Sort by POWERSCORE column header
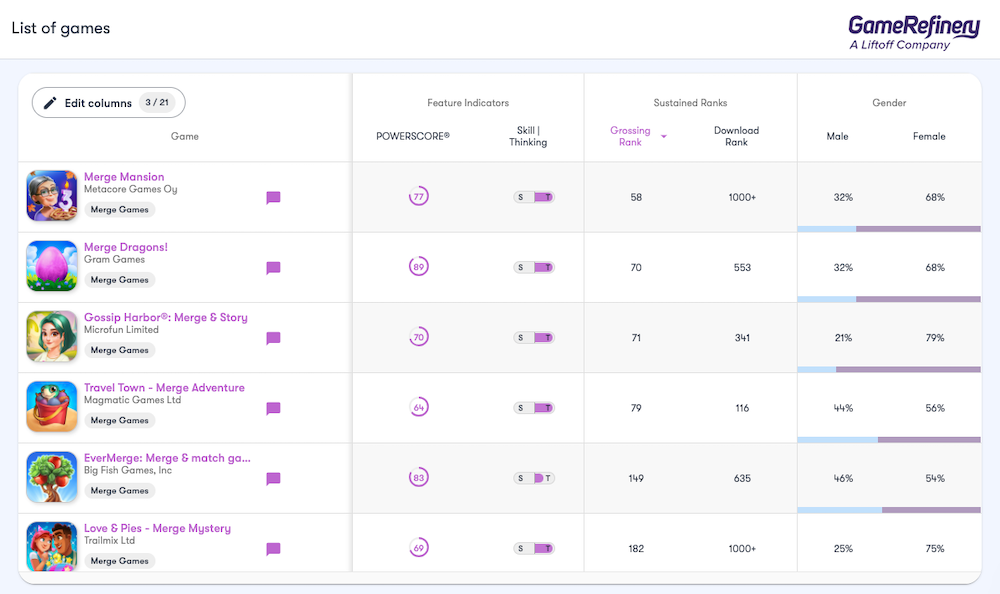 point(413,136)
